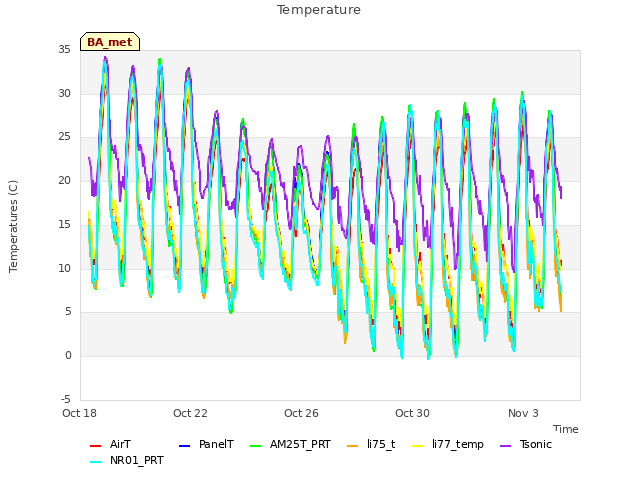Click the 30 y-axis tick label
This screenshot has height=480, width=640.
pos(64,93)
